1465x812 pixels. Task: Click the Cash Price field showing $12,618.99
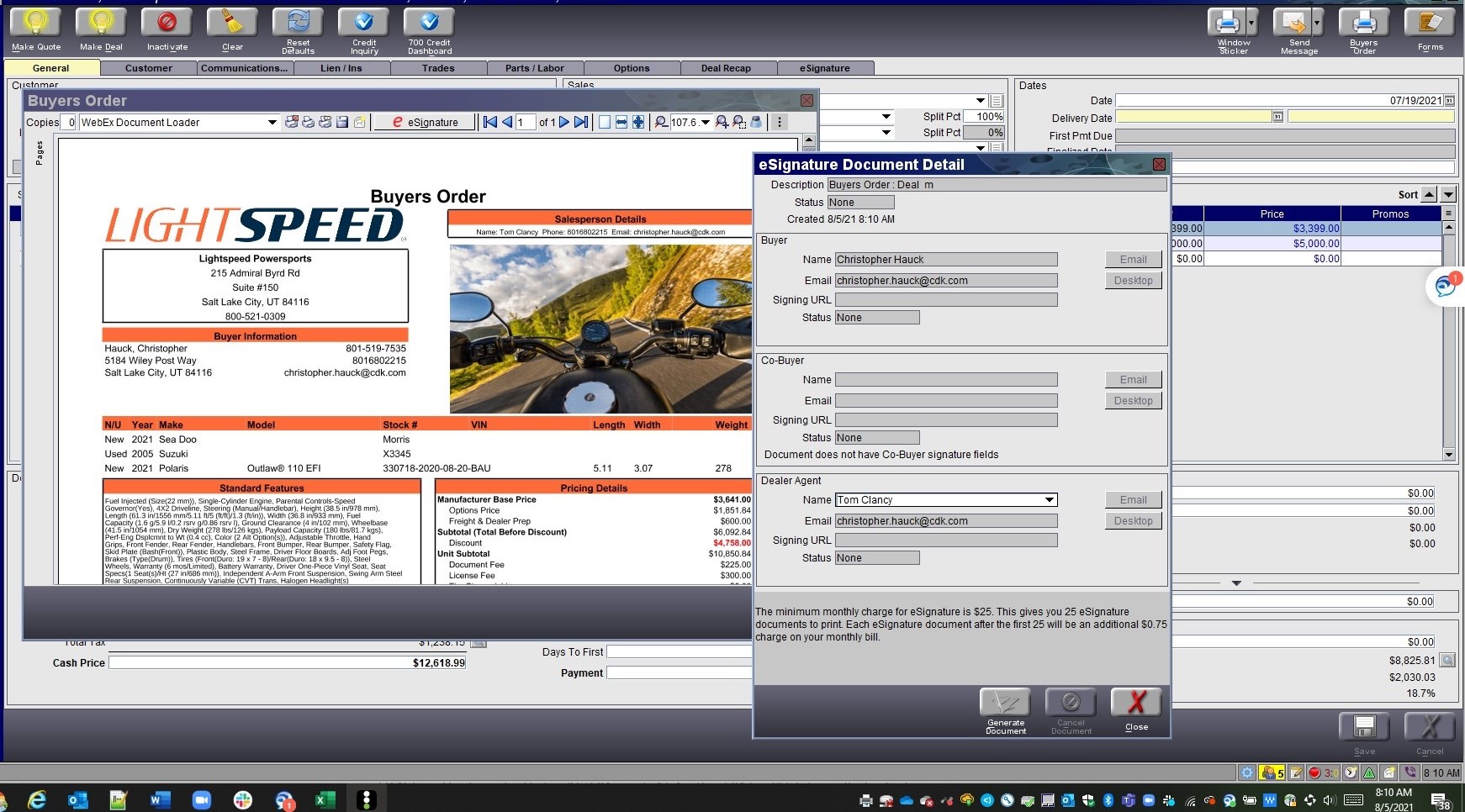(288, 663)
